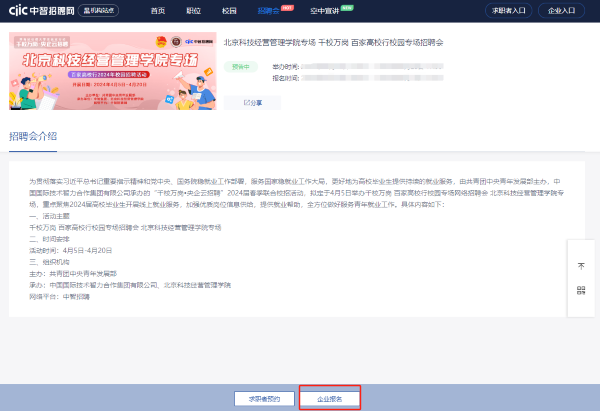Click the job fair title text
The width and height of the screenshot is (600, 411).
click(332, 45)
